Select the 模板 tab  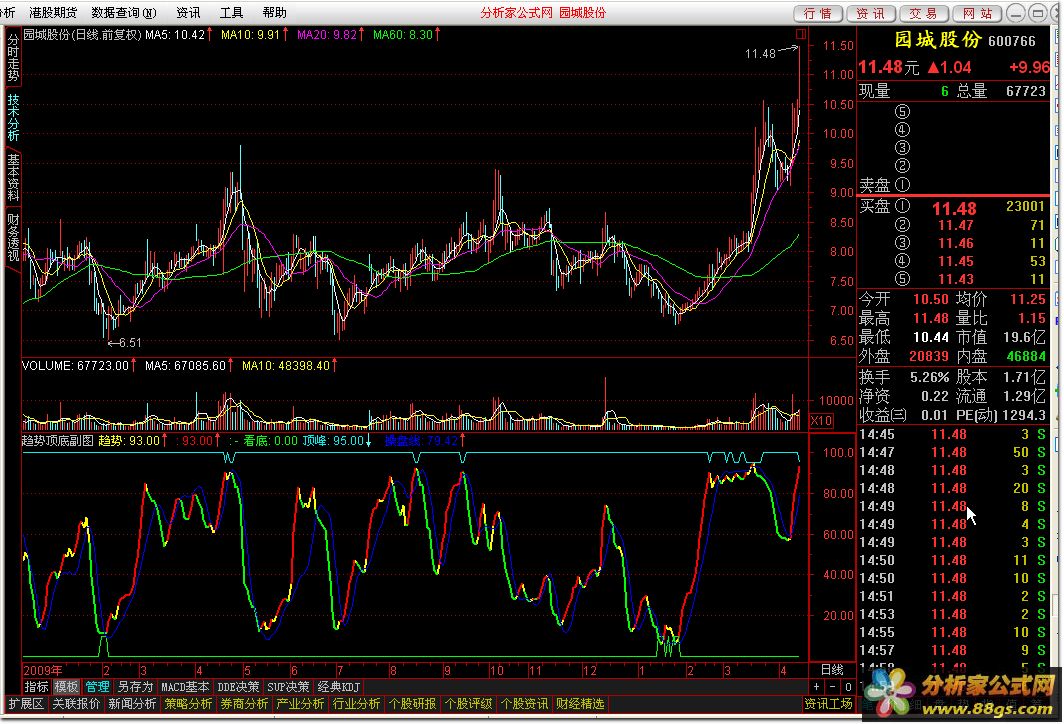click(66, 687)
